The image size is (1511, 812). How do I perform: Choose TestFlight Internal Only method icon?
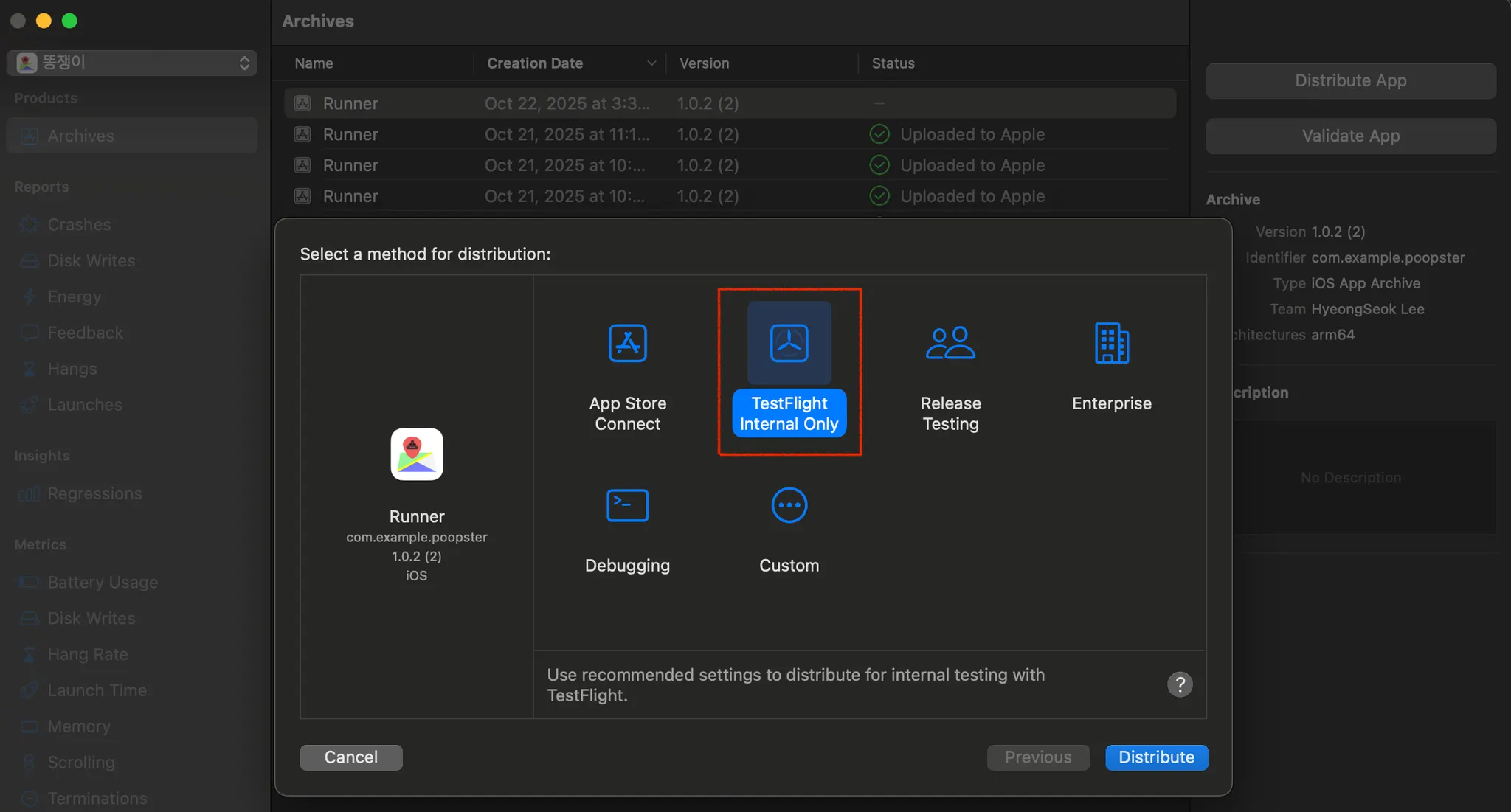(x=789, y=343)
